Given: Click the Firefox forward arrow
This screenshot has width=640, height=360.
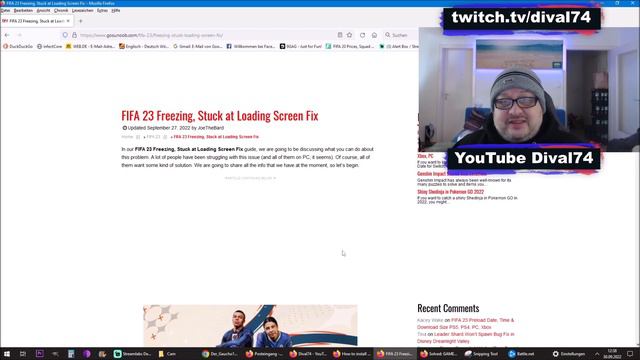Looking at the screenshot, I should [19, 35].
